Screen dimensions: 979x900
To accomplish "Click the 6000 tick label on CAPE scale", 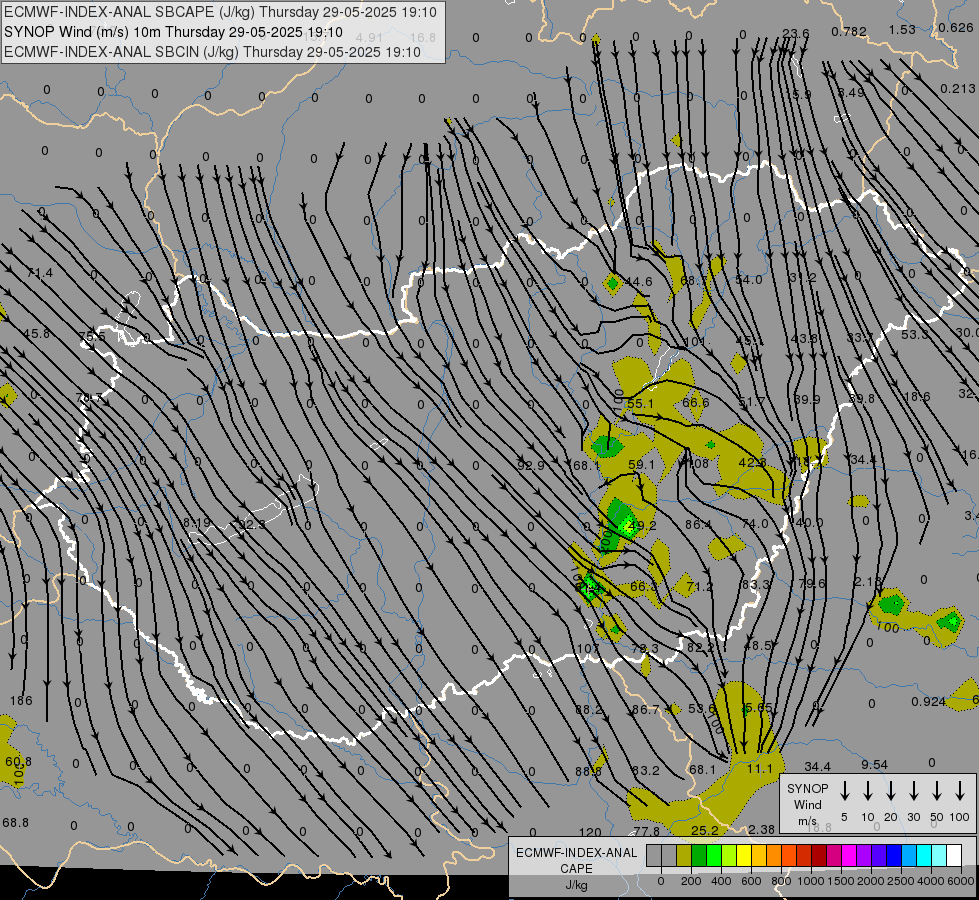I will (960, 881).
